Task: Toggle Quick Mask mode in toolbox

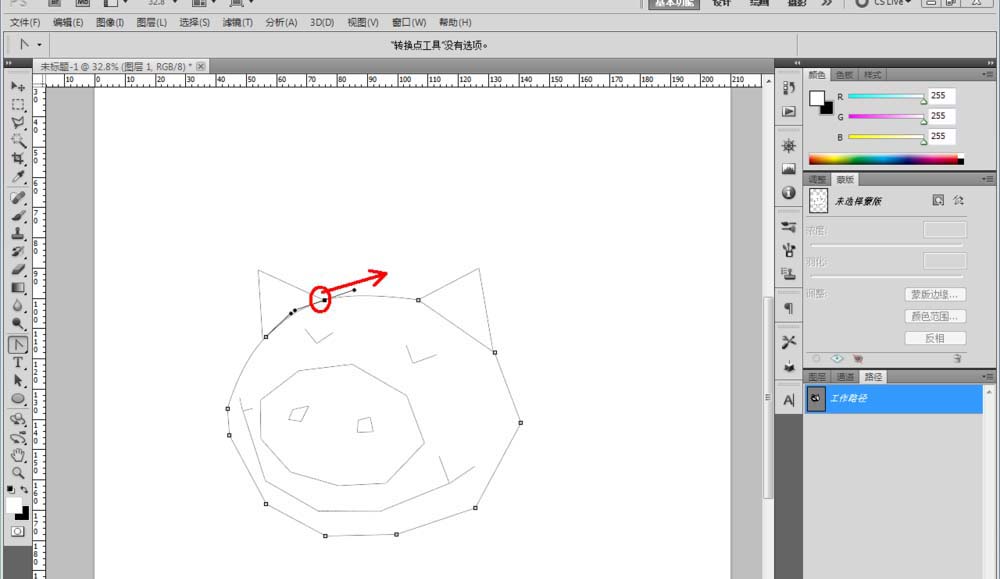Action: coord(18,531)
